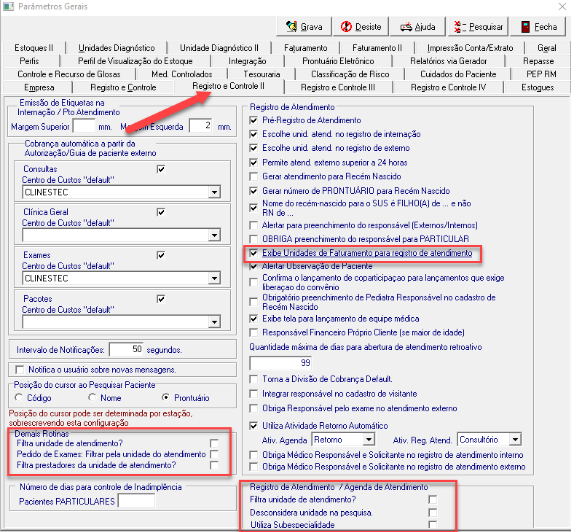This screenshot has height=532, width=571.
Task: Click the Grava save button
Action: (x=304, y=27)
